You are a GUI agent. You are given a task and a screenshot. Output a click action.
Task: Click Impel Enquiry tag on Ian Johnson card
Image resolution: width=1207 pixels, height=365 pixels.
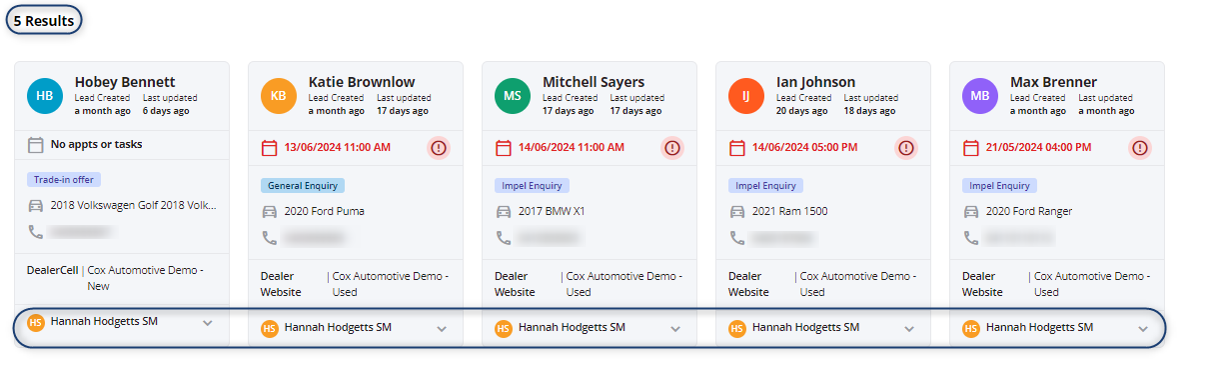[x=766, y=186]
